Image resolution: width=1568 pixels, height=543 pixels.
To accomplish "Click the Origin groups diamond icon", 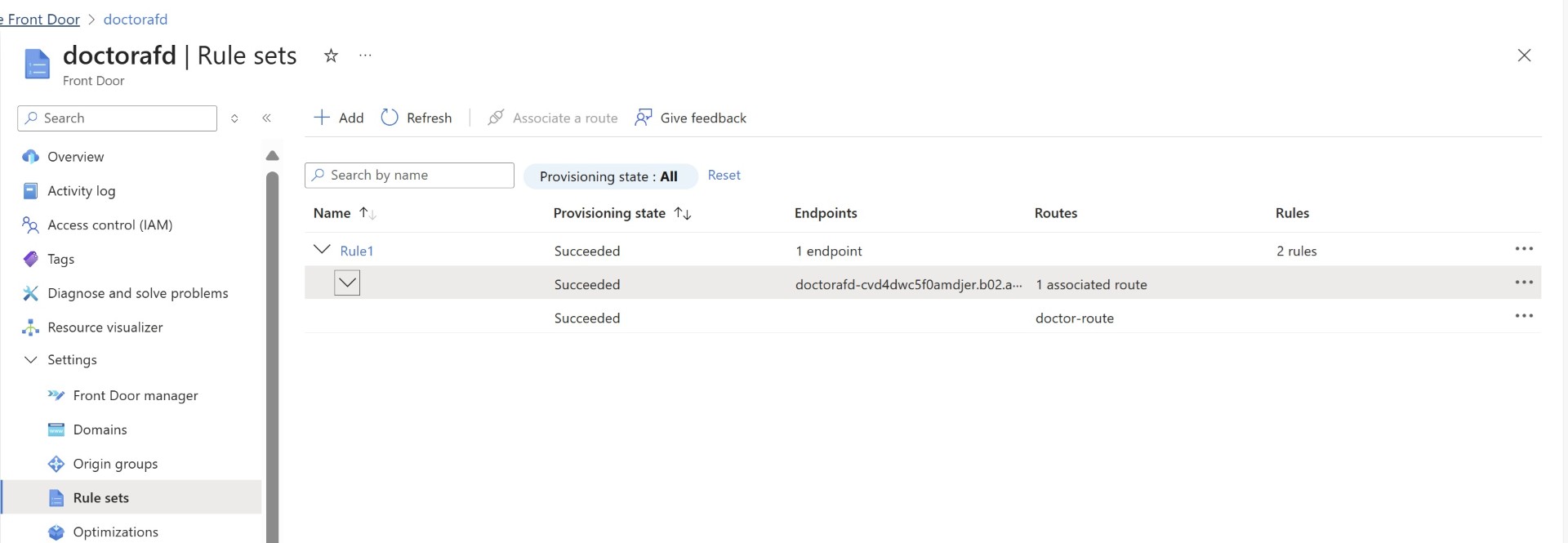I will click(56, 464).
